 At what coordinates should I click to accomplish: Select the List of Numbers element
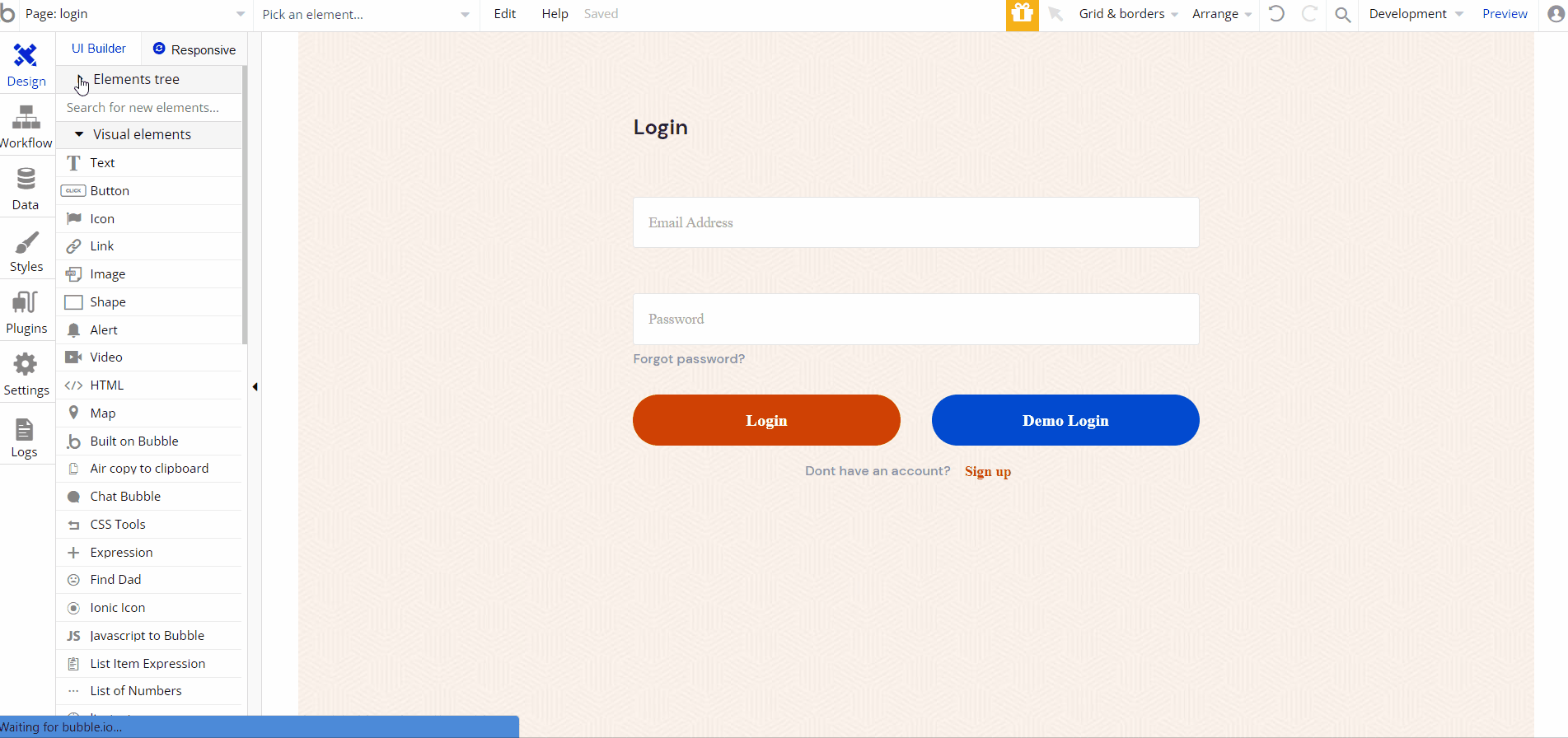click(149, 691)
